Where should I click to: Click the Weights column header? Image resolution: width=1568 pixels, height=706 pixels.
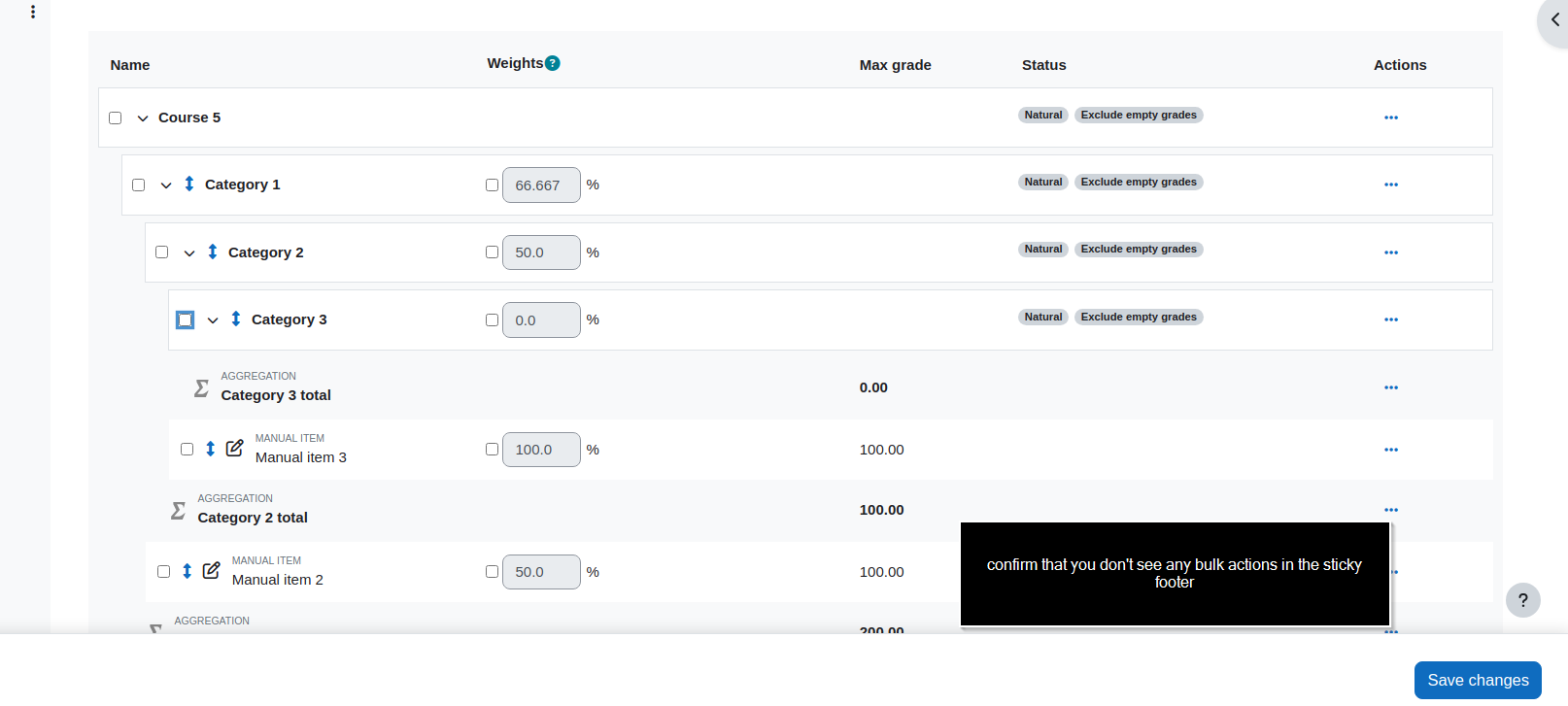point(515,63)
